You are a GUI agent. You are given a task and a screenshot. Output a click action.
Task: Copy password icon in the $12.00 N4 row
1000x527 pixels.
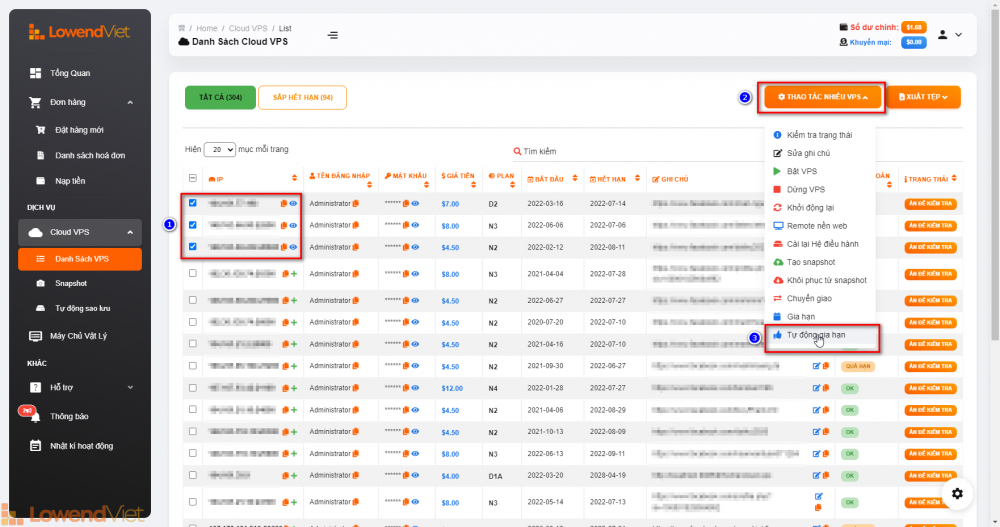406,388
